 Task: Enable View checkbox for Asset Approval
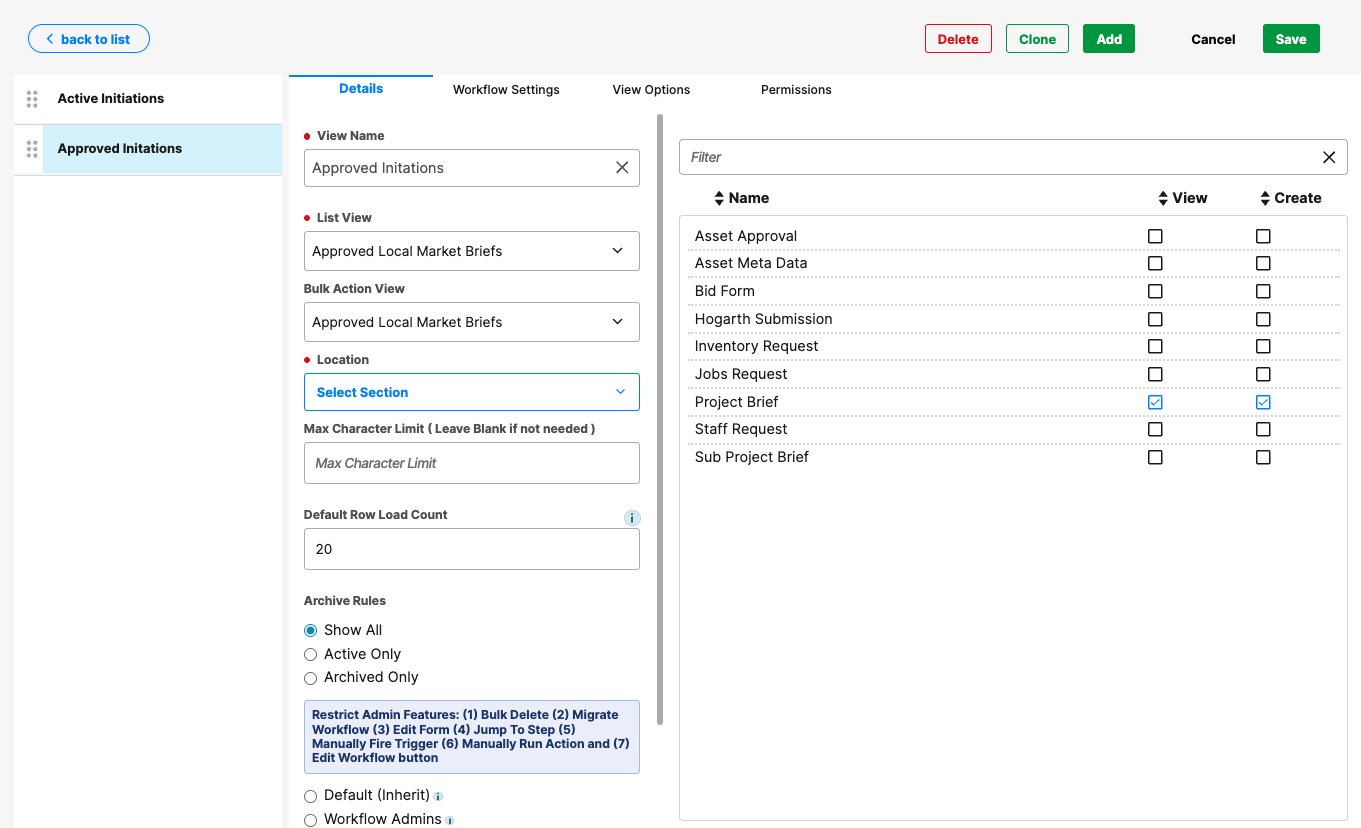[1155, 236]
